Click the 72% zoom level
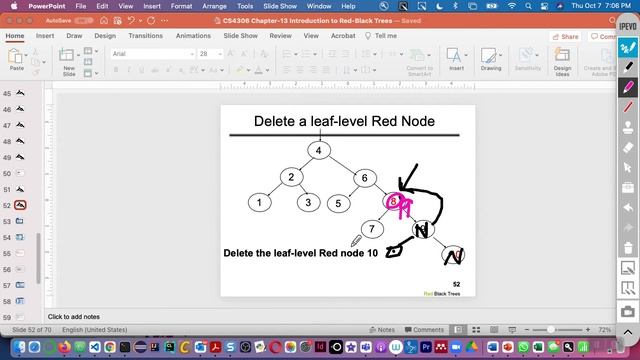Image resolution: width=640 pixels, height=360 pixels. (x=604, y=329)
